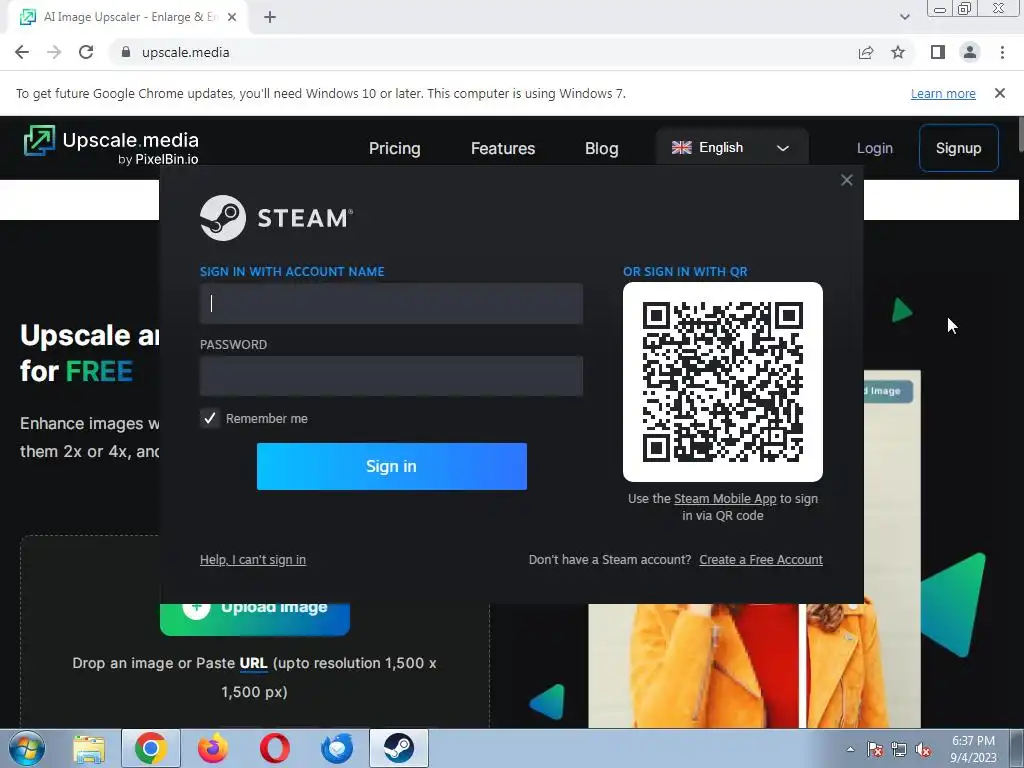The height and width of the screenshot is (768, 1024).
Task: Click the Signup button
Action: point(958,148)
